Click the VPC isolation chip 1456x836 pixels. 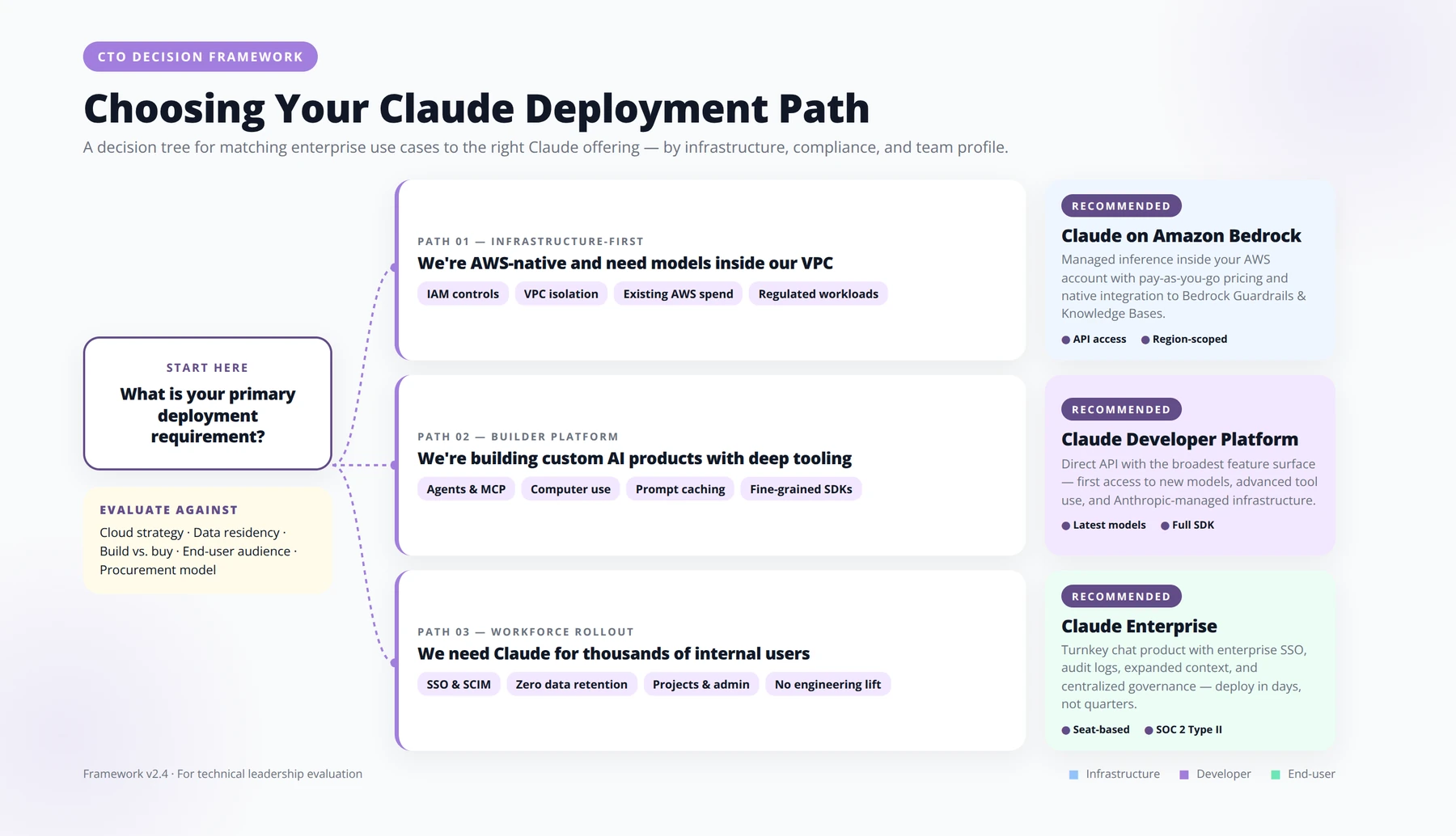tap(561, 293)
